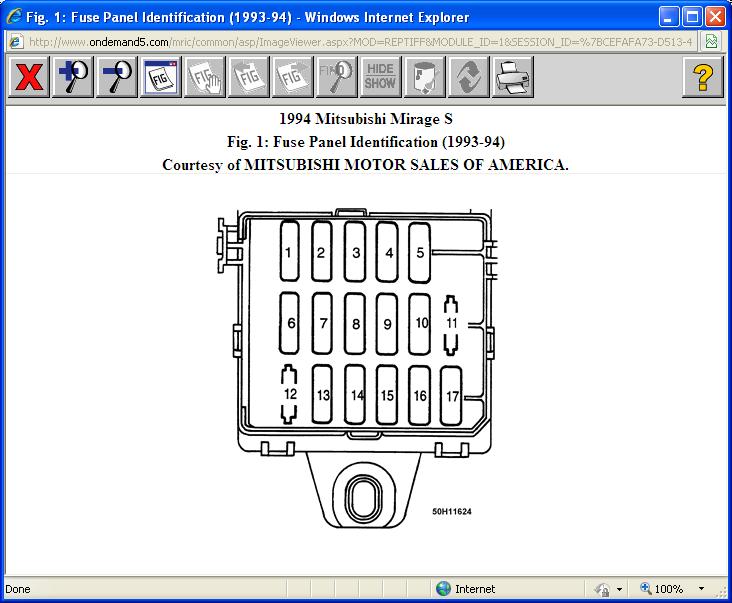This screenshot has width=732, height=603.
Task: Click the '1994 Mitsubishi Mirage S' heading
Action: coord(366,119)
